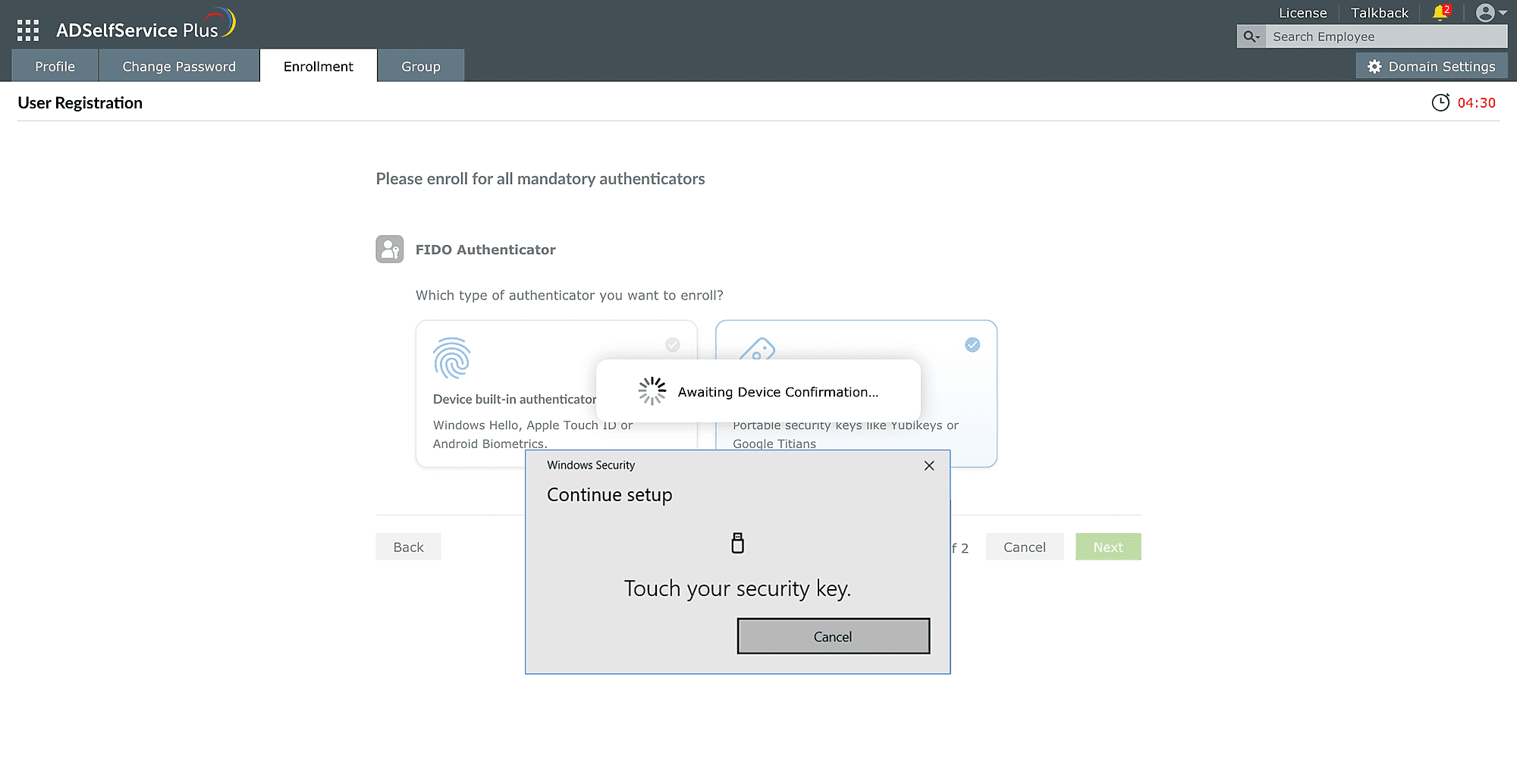Image resolution: width=1517 pixels, height=784 pixels.
Task: Open the Talkback page
Action: click(x=1379, y=12)
